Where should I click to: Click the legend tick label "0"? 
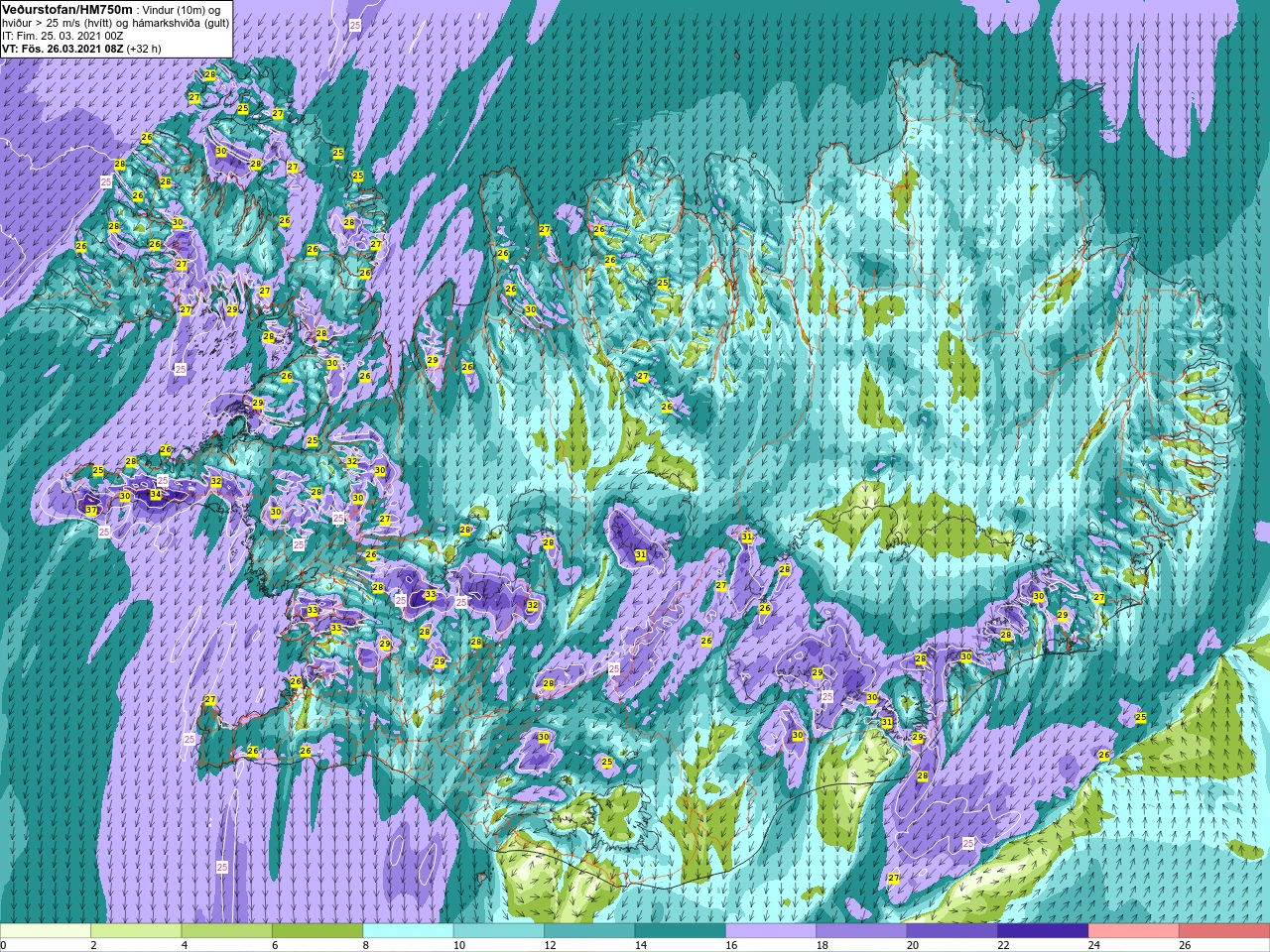(4, 945)
